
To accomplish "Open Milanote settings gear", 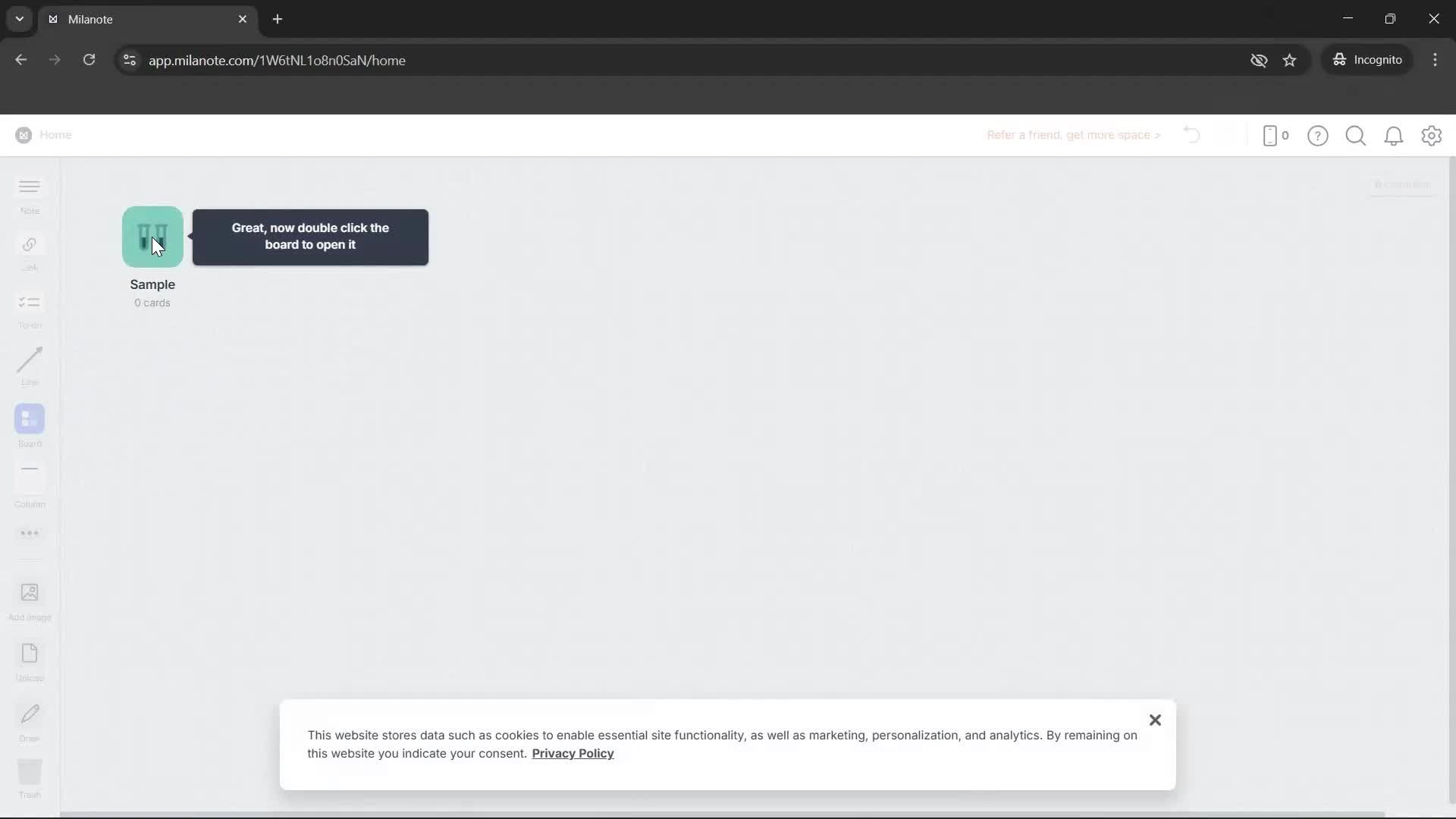I will [x=1432, y=136].
